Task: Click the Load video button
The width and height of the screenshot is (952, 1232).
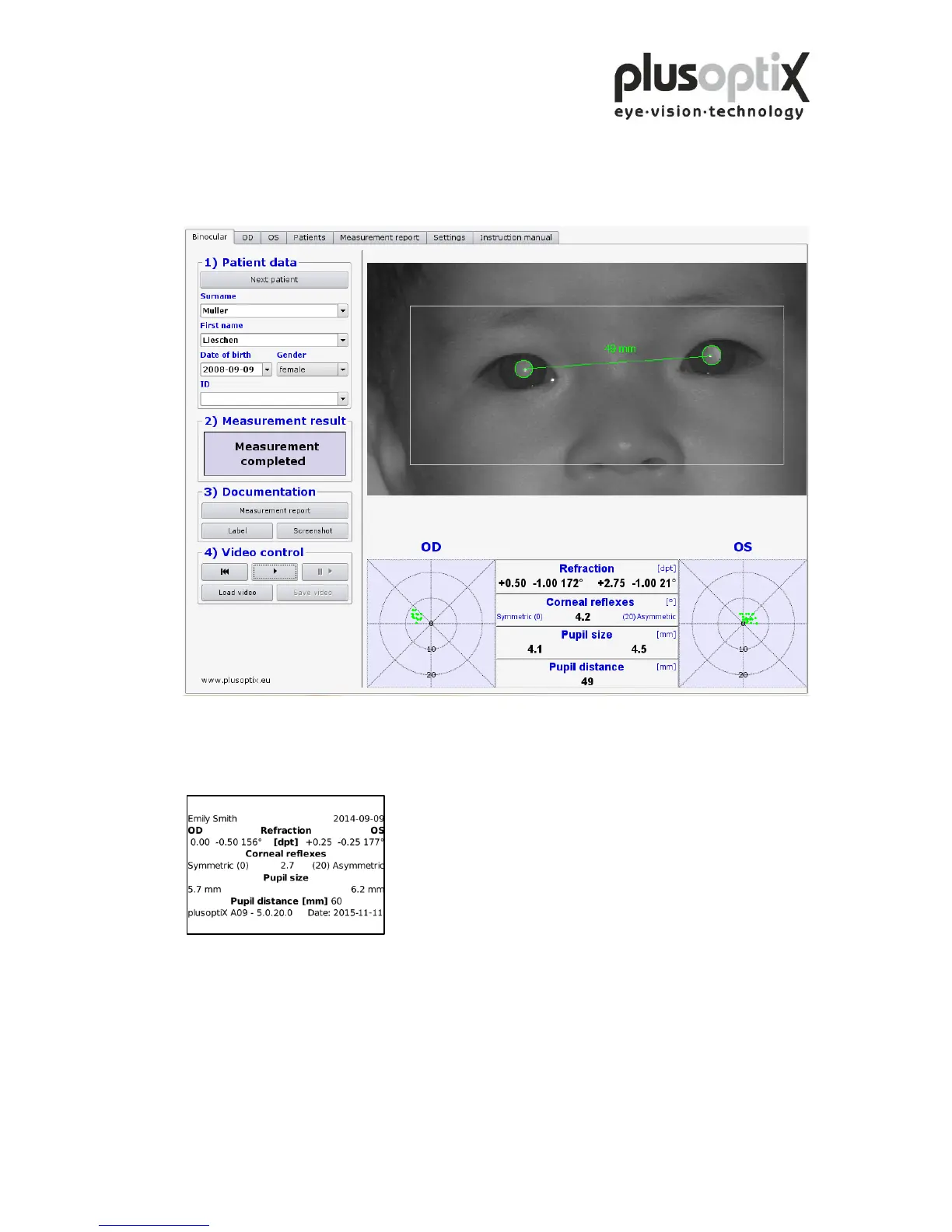Action: click(237, 593)
